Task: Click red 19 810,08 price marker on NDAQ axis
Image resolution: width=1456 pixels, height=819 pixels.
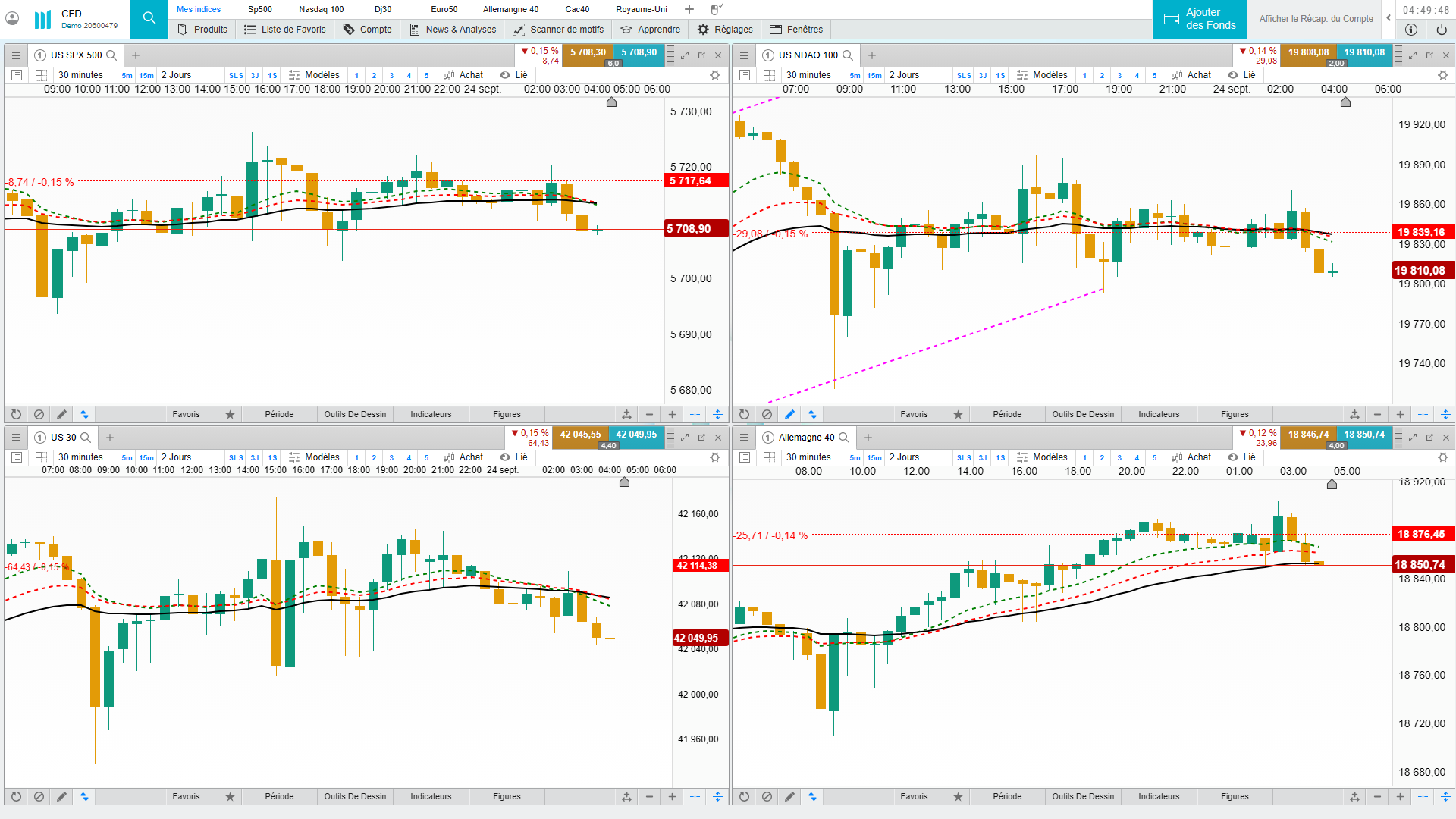Action: click(x=1421, y=271)
